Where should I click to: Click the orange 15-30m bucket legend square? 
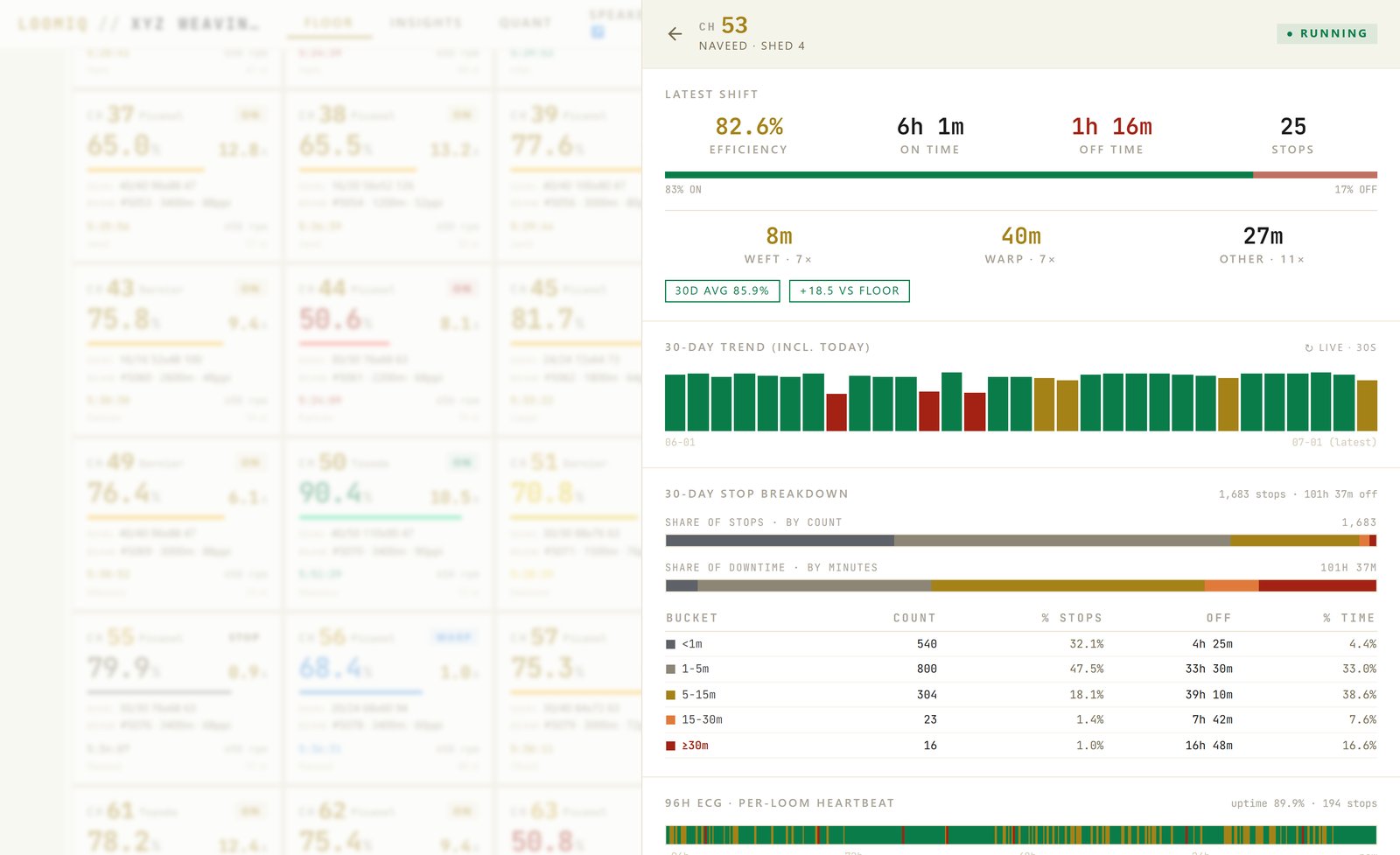click(670, 720)
